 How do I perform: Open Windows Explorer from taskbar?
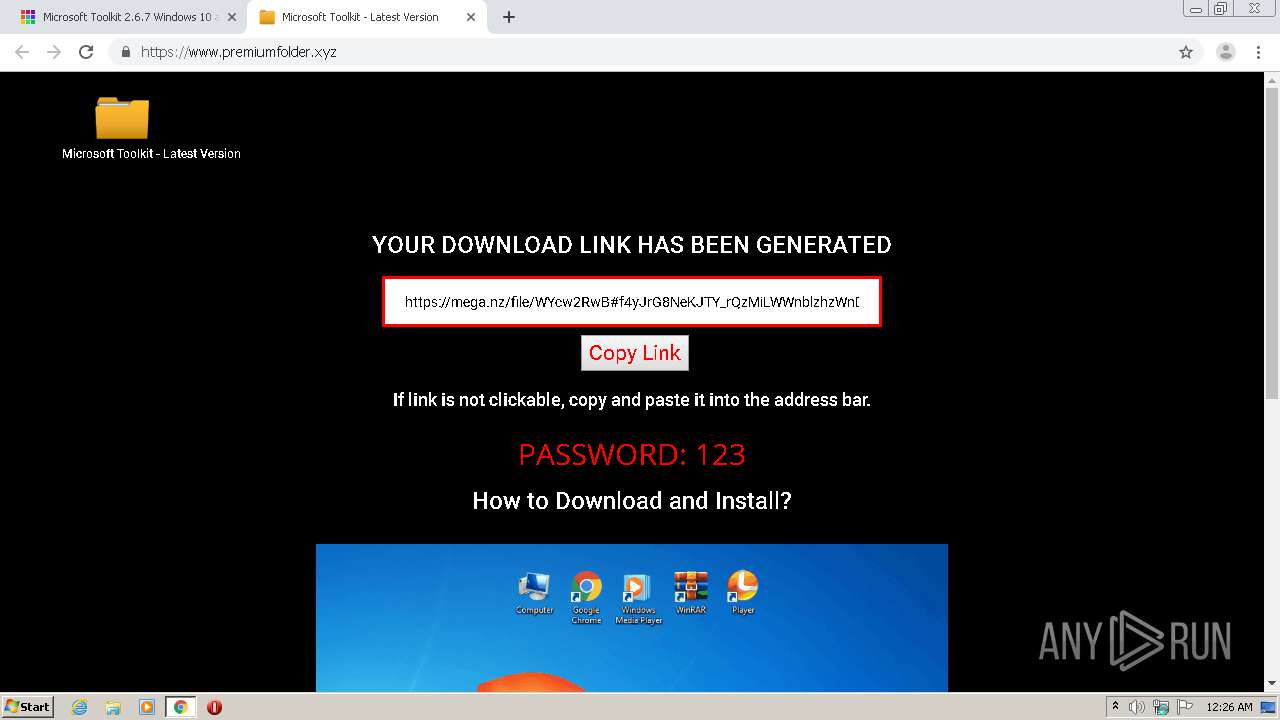coord(113,707)
